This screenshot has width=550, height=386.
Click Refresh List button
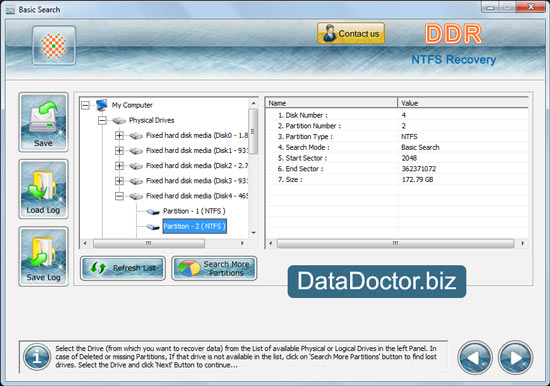click(x=123, y=268)
